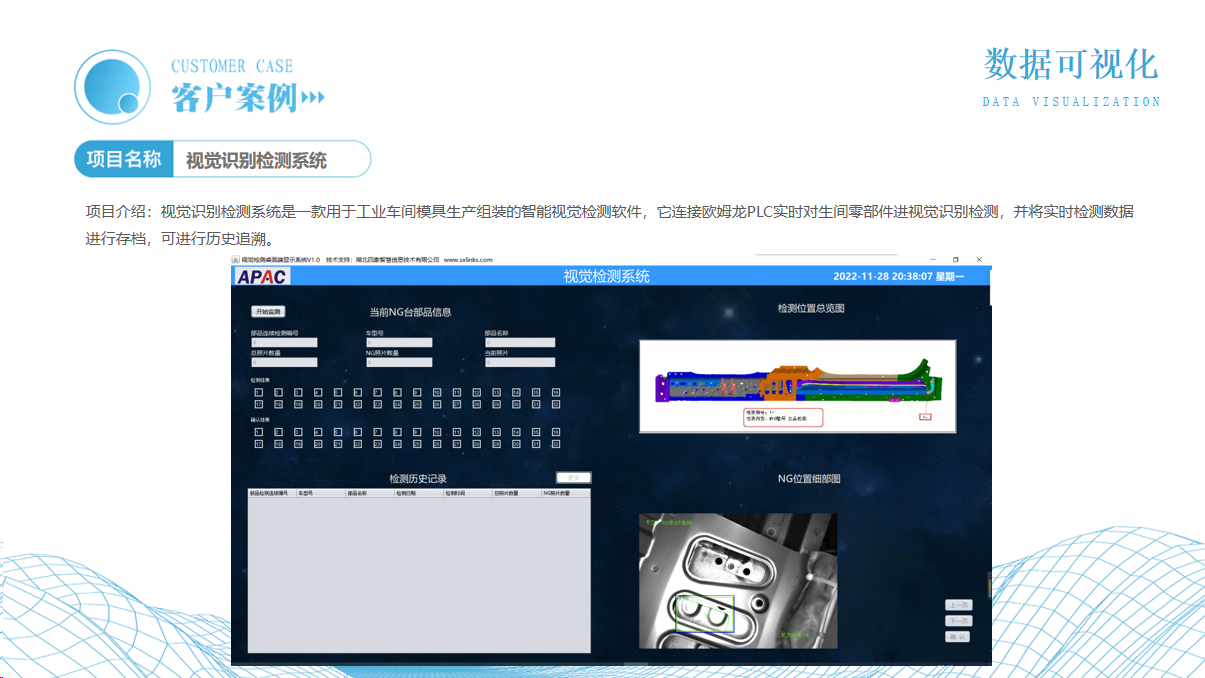This screenshot has width=1205, height=678.
Task: Click the APAC logo in header
Action: 262,277
